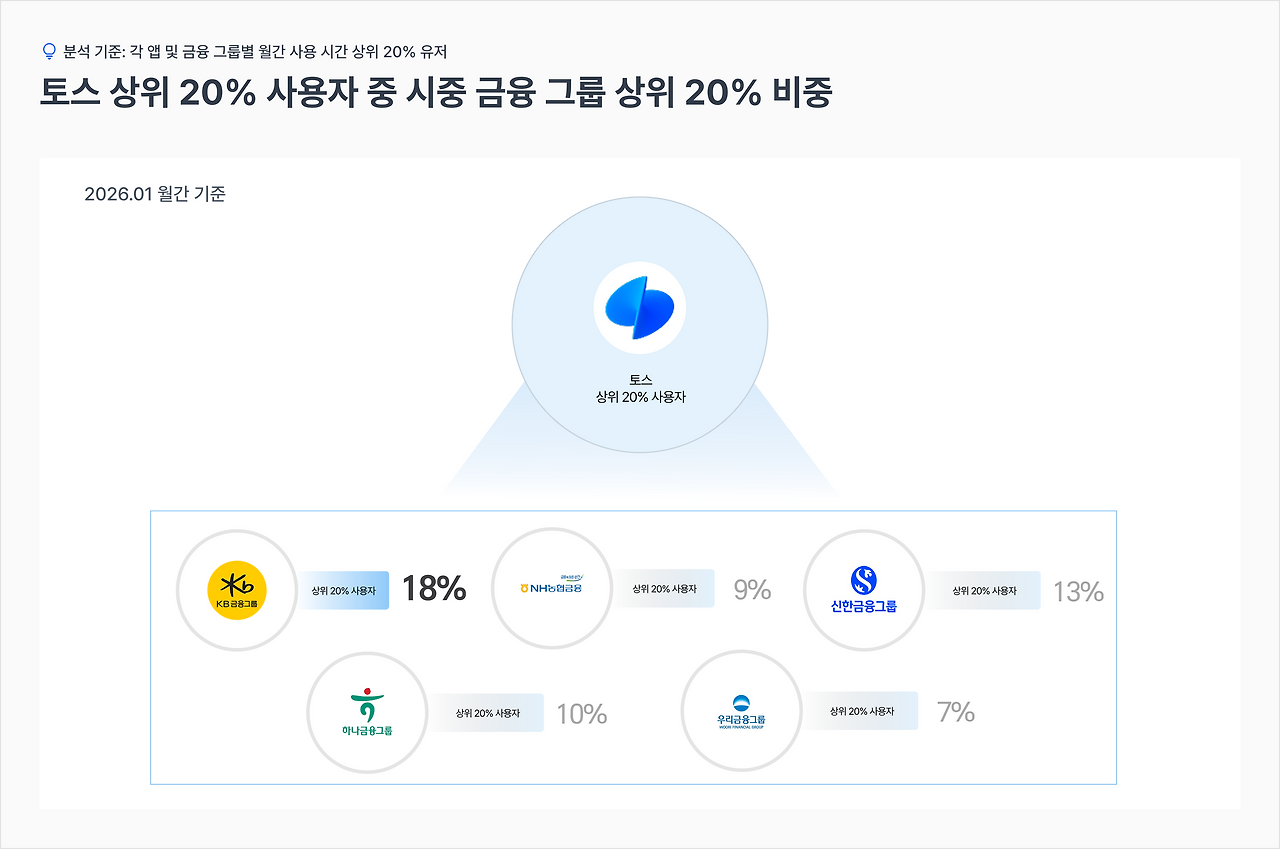Click the 2026.01 월간 기준 date label
This screenshot has width=1280, height=849.
[155, 194]
